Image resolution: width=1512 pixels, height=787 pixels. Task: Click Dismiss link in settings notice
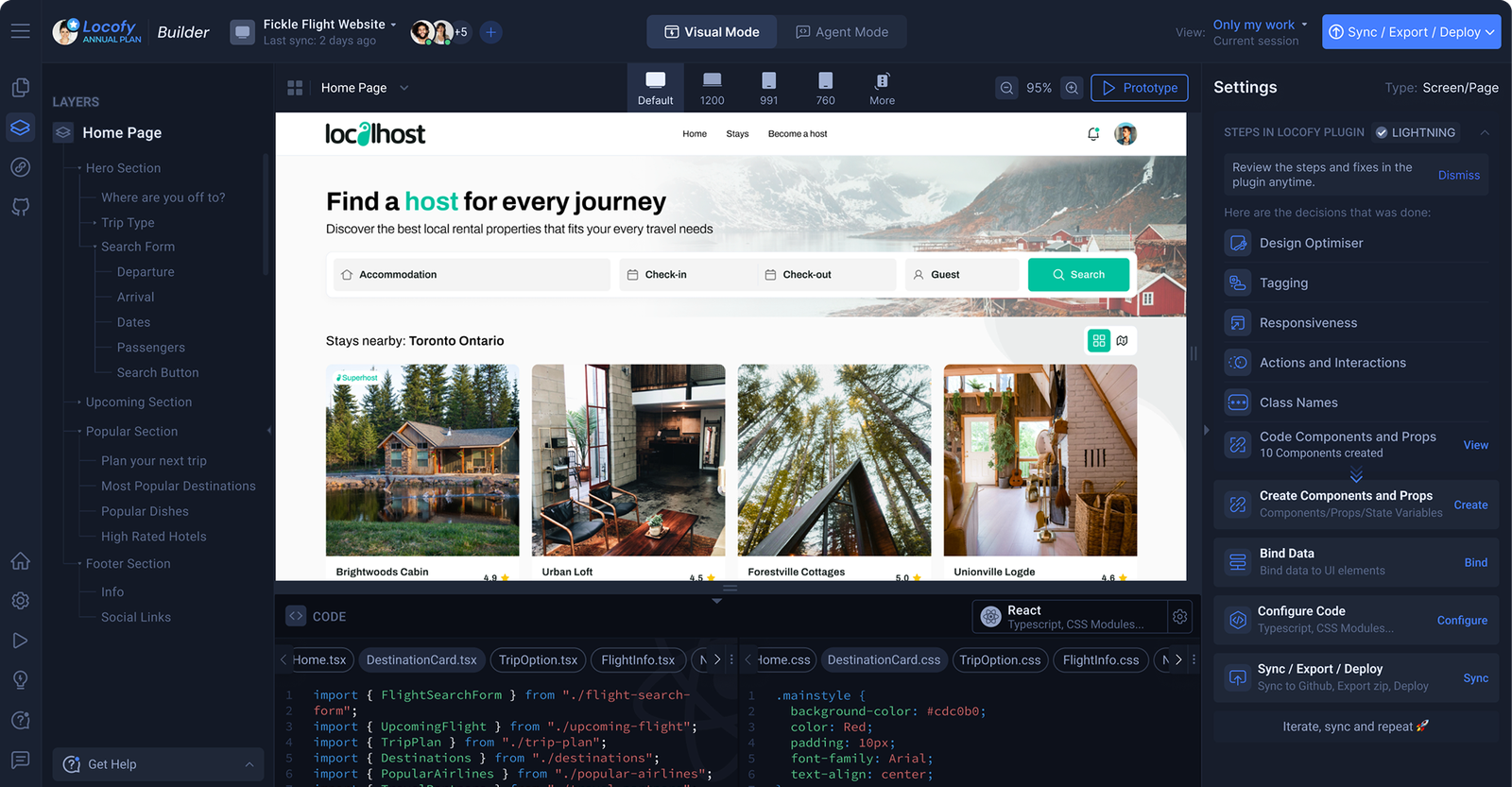coord(1459,175)
